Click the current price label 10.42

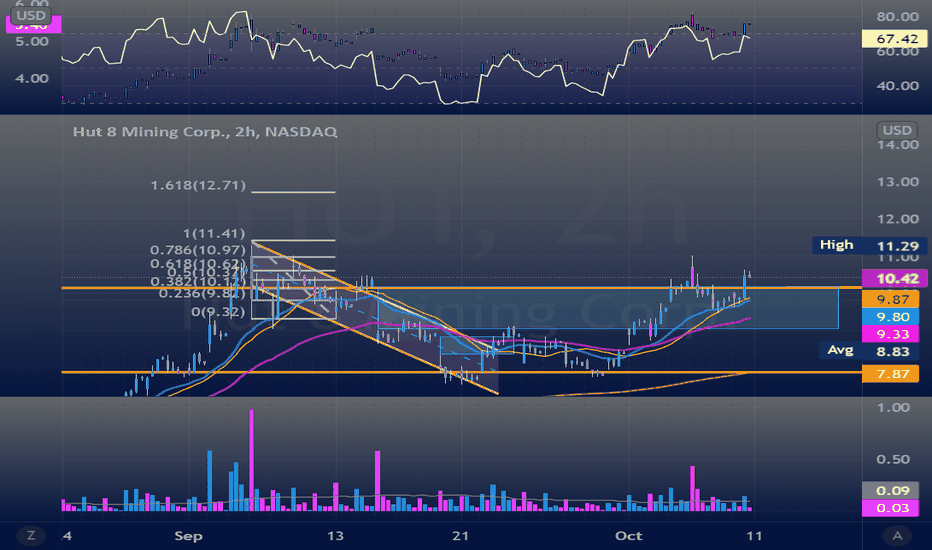click(x=894, y=278)
